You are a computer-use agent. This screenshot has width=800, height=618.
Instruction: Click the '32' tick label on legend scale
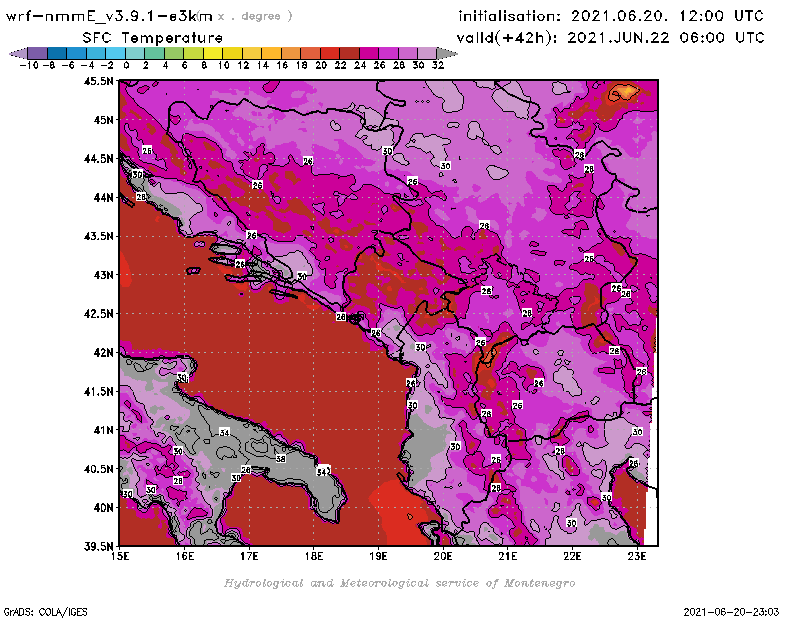pos(438,65)
